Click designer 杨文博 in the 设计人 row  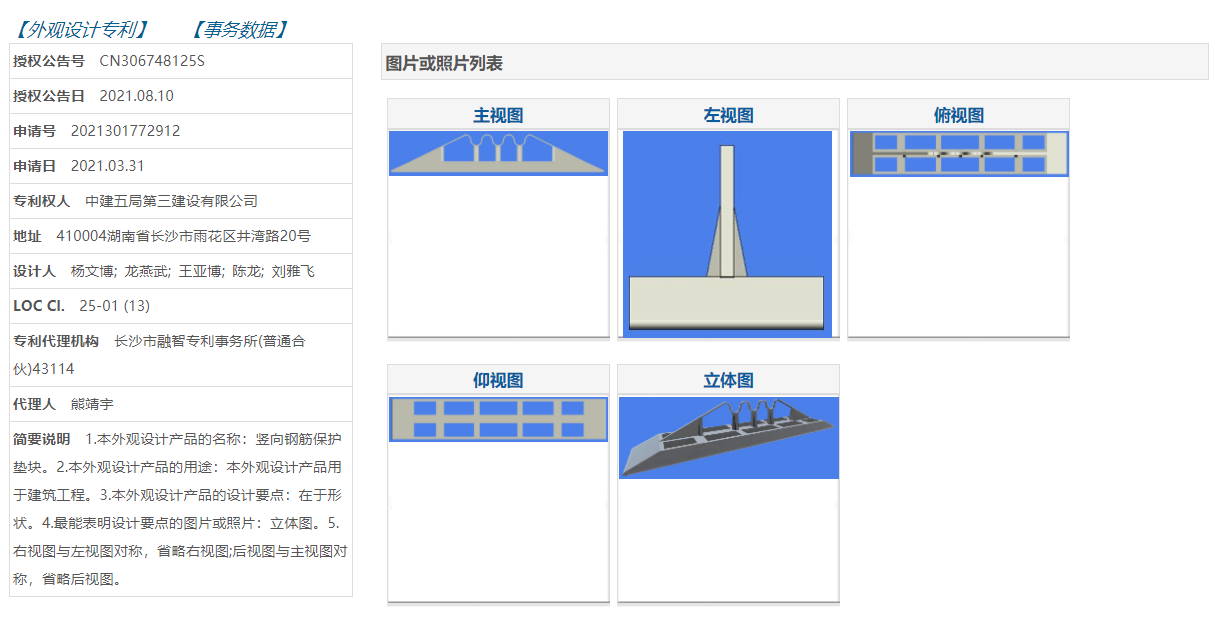point(84,270)
